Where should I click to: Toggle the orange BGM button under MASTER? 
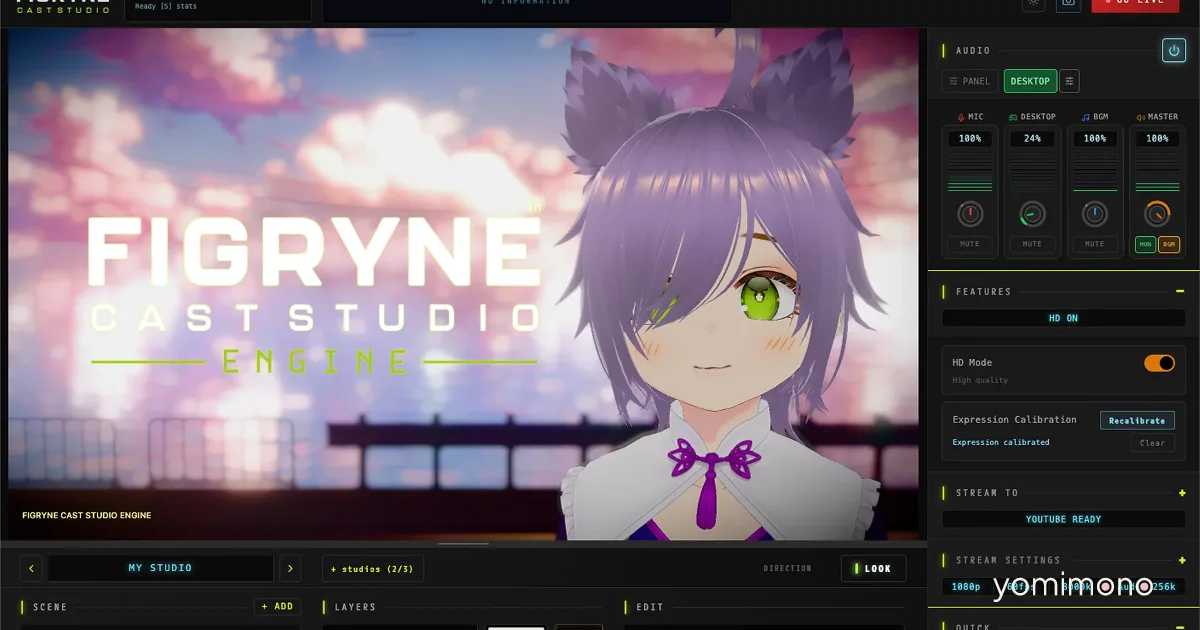click(1169, 244)
